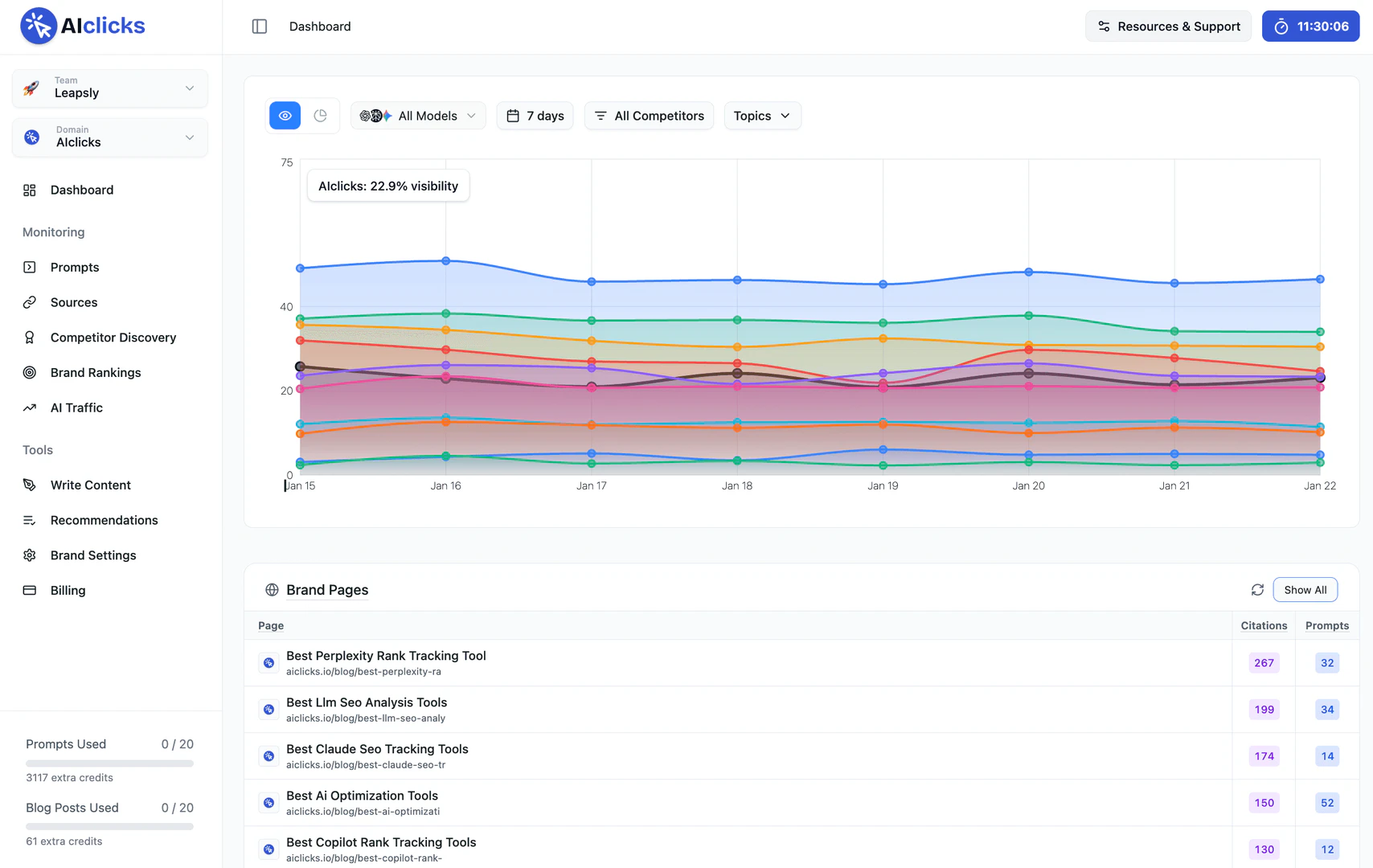Open the Team Leapsly selector
The height and width of the screenshot is (868, 1373).
point(109,88)
